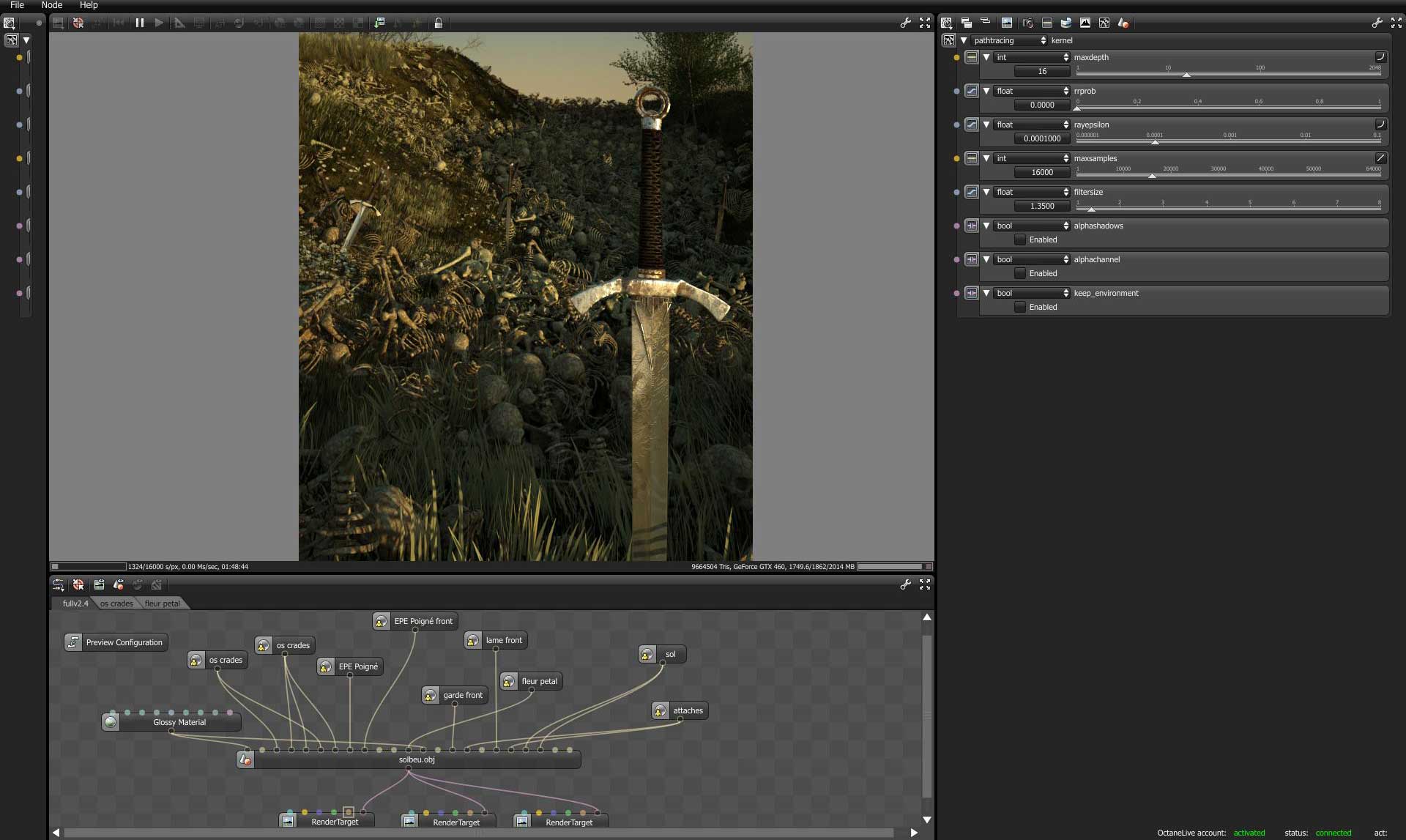1406x840 pixels.
Task: Open the pathtracing kernel type dropdown
Action: (1009, 40)
